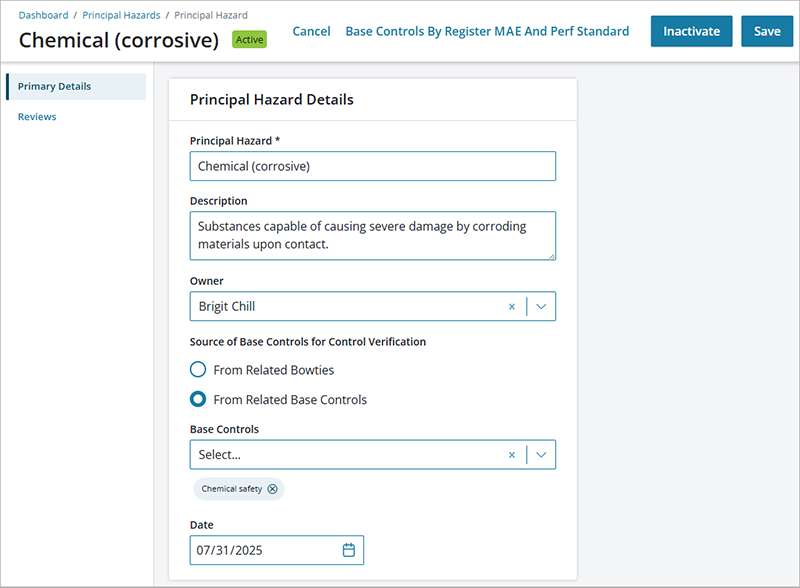The height and width of the screenshot is (588, 800).
Task: Click into the Principal Hazard name field
Action: click(373, 166)
